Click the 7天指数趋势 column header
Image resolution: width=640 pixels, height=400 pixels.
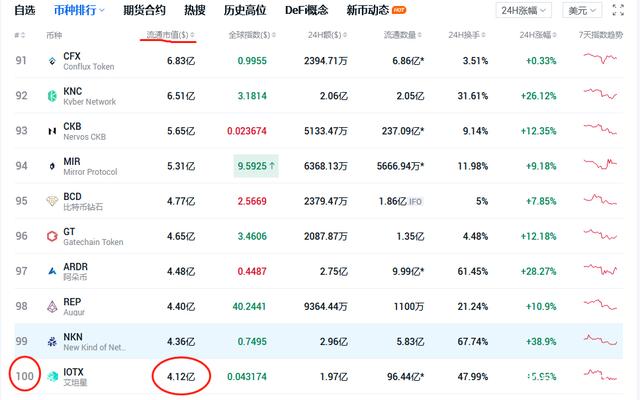click(600, 35)
